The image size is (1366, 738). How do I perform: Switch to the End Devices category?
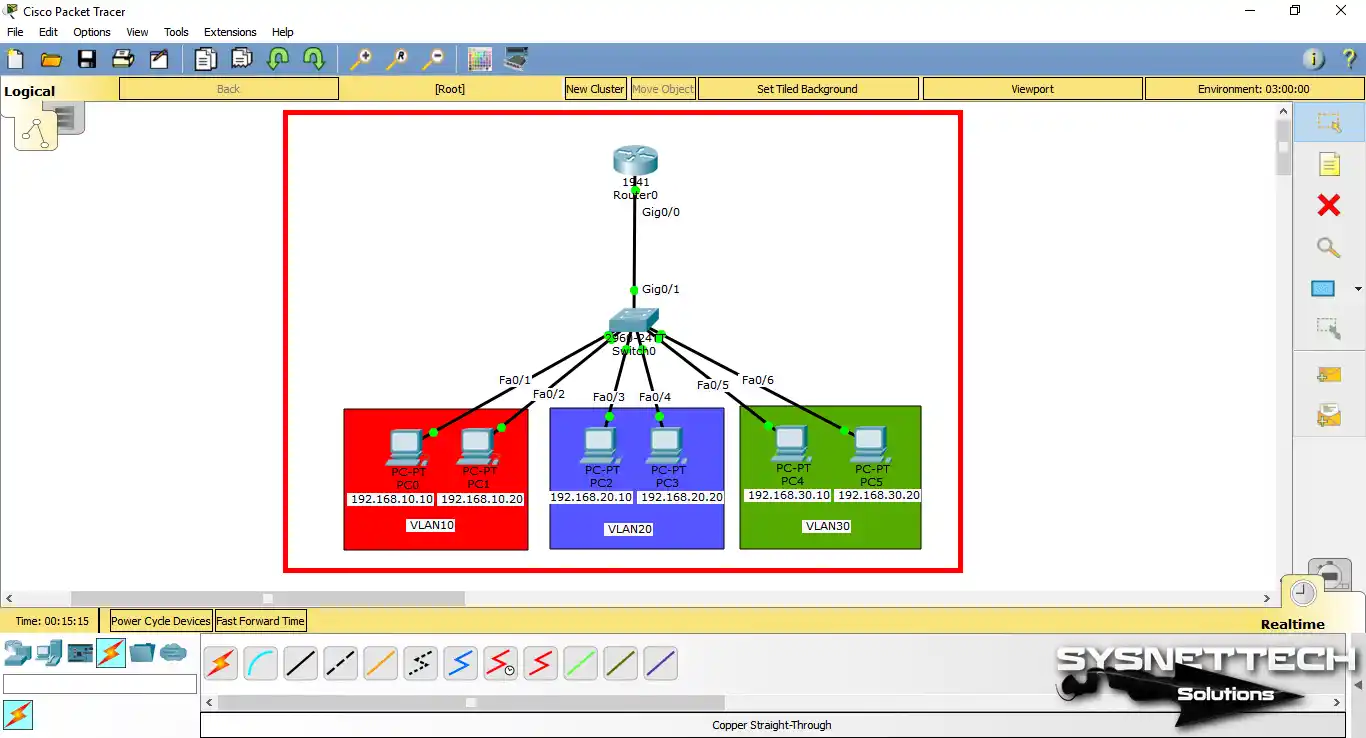click(48, 653)
